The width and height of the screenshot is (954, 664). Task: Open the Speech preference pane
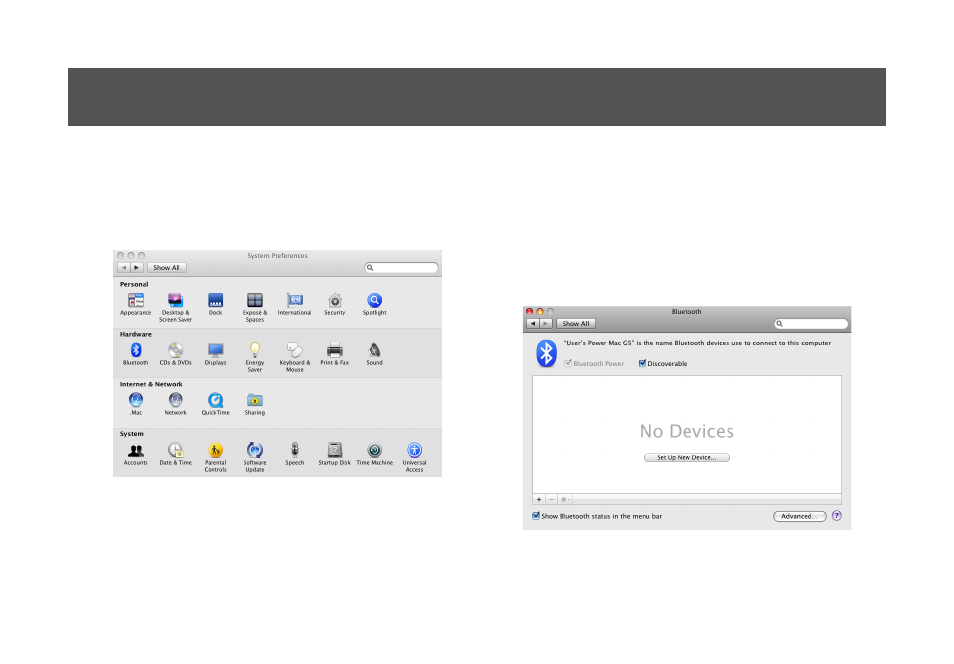coord(294,453)
